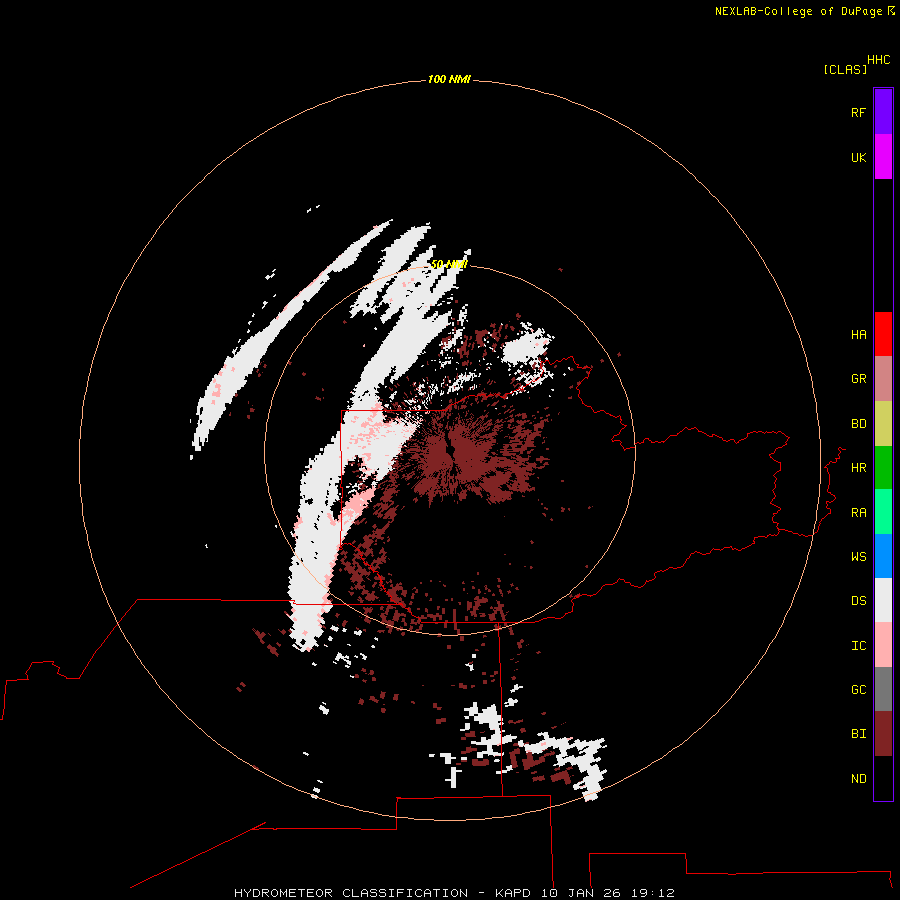Click the RF legend label
Screen dimensions: 900x900
click(x=858, y=112)
